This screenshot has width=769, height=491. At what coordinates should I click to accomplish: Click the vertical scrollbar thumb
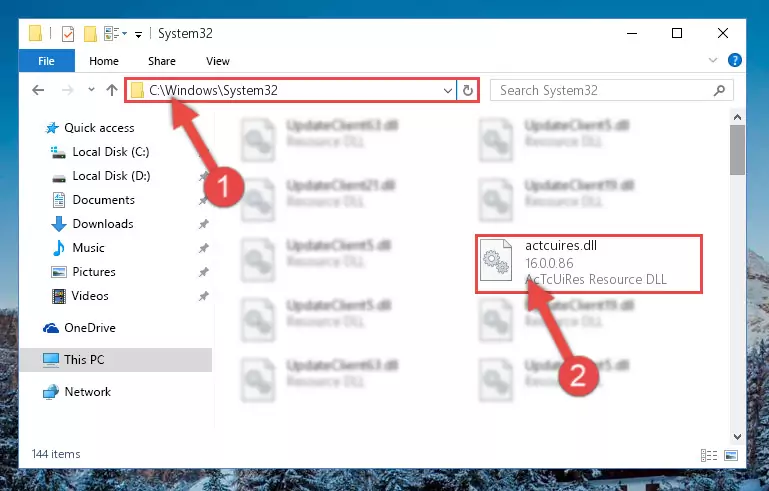click(x=737, y=150)
